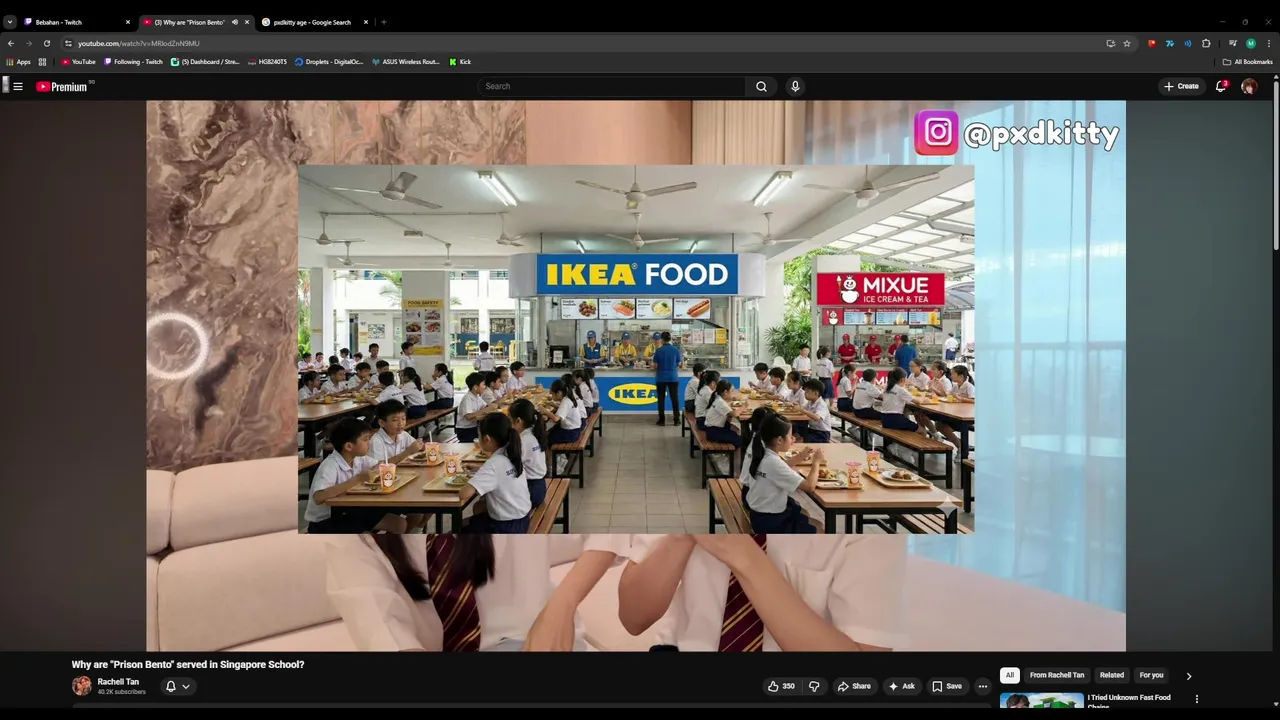
Task: Click the Ask button
Action: (x=901, y=686)
